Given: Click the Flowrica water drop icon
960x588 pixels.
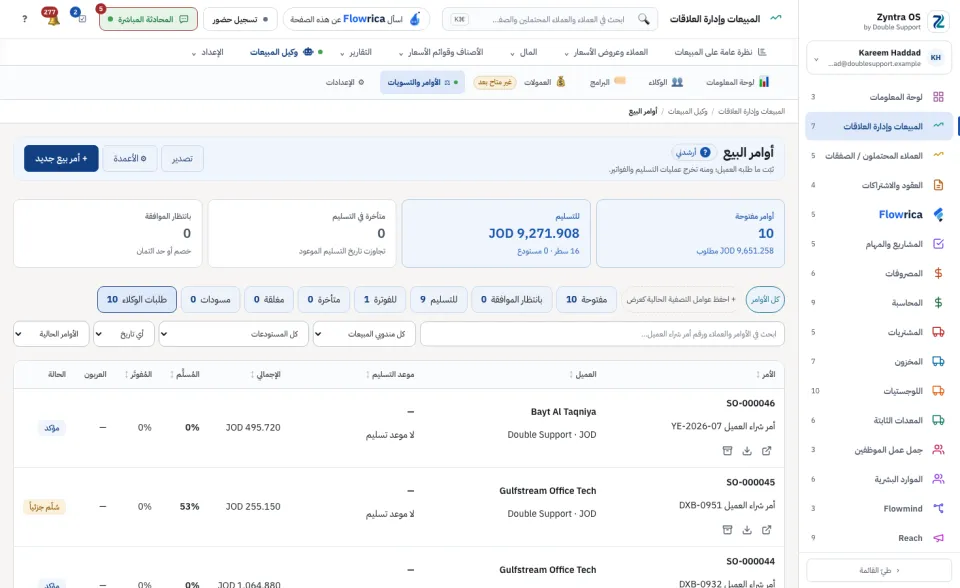Looking at the screenshot, I should tap(415, 19).
